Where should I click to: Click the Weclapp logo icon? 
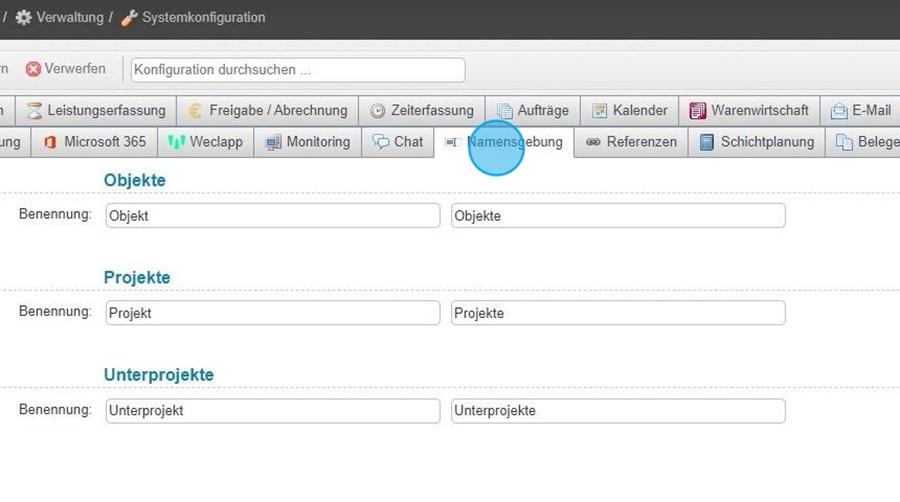point(177,142)
